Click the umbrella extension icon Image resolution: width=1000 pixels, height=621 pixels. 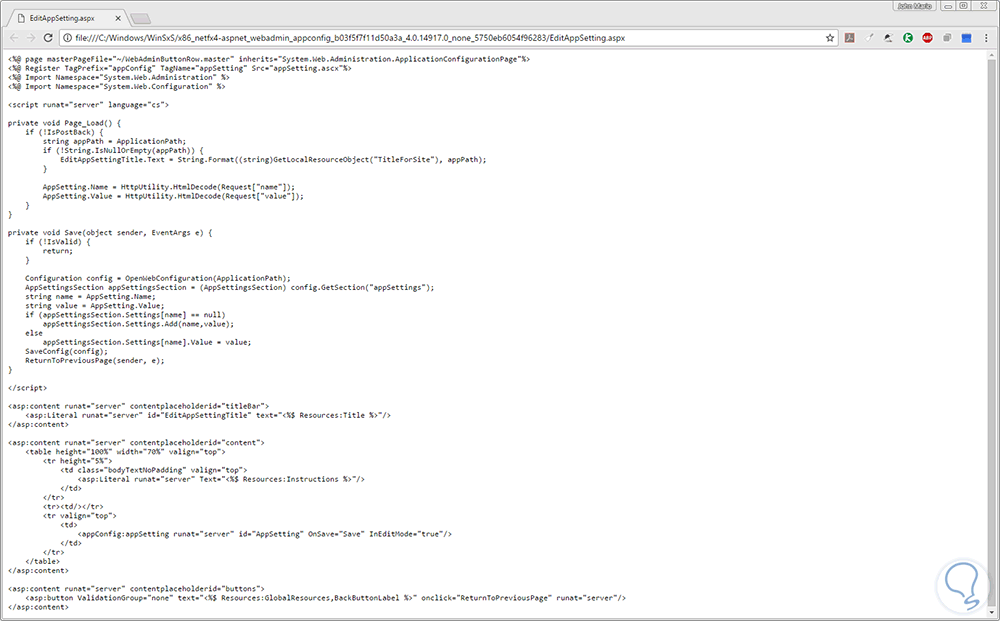888,38
